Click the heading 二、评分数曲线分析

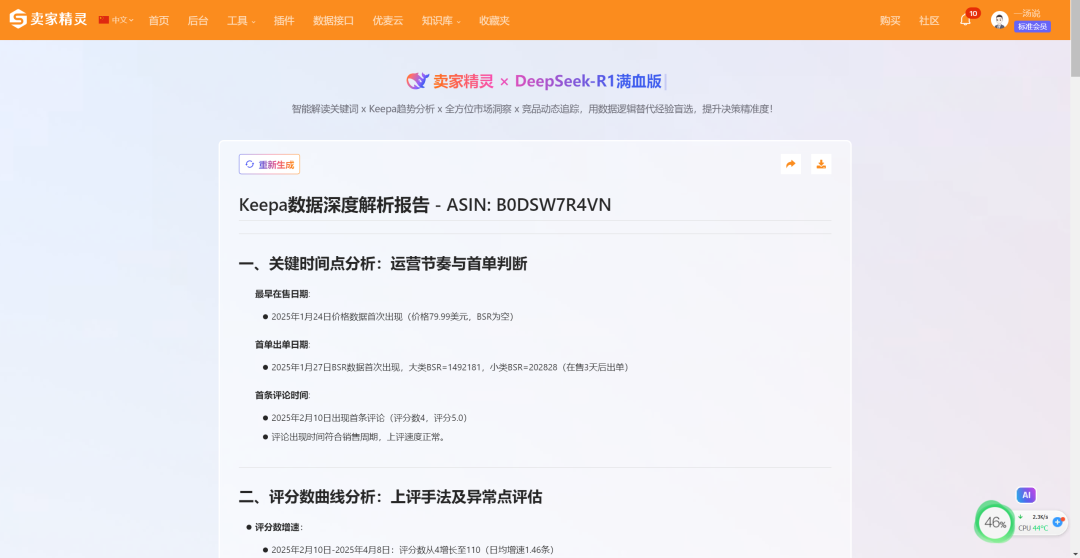coord(391,497)
